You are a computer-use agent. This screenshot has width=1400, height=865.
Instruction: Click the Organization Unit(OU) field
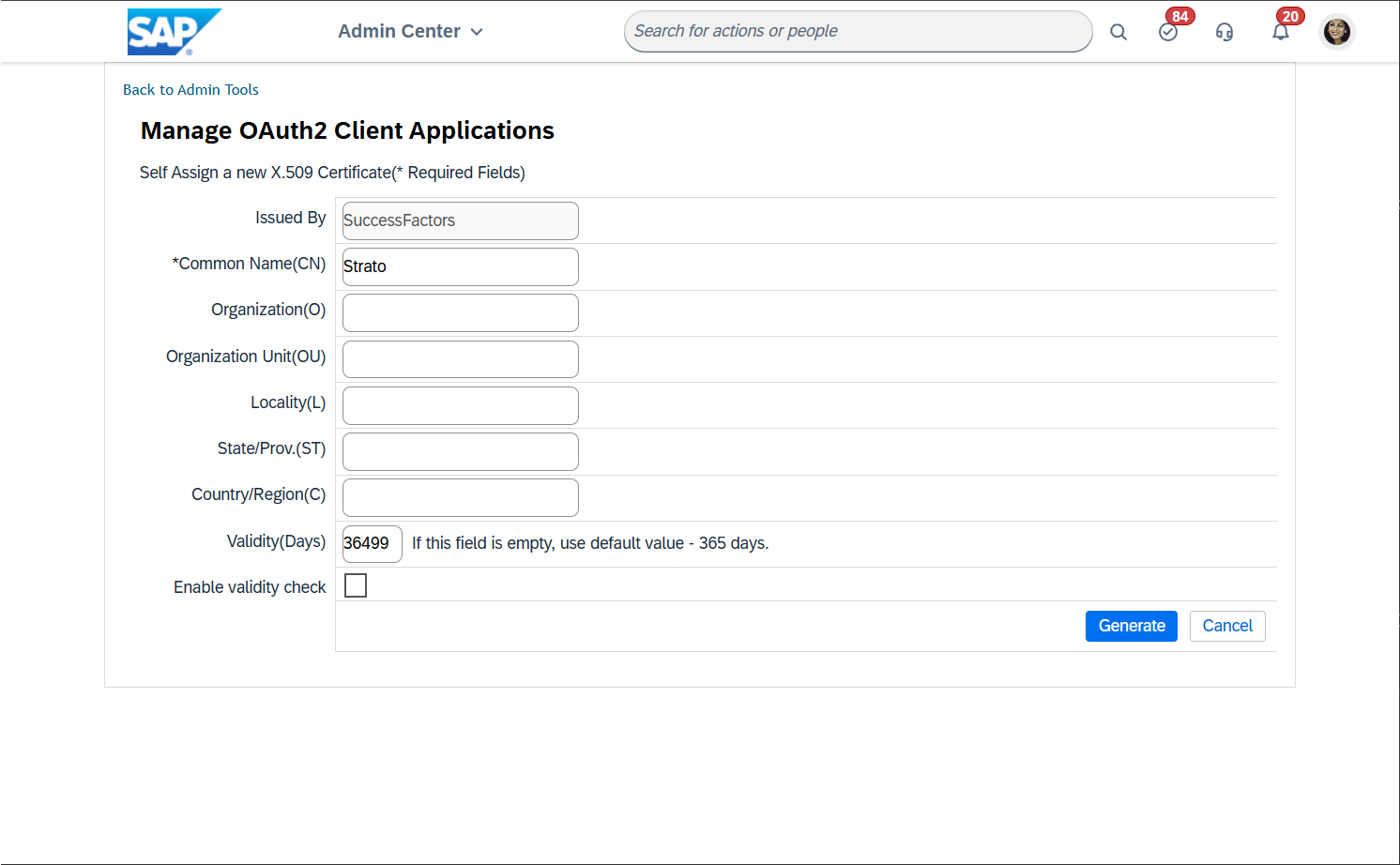click(x=460, y=359)
